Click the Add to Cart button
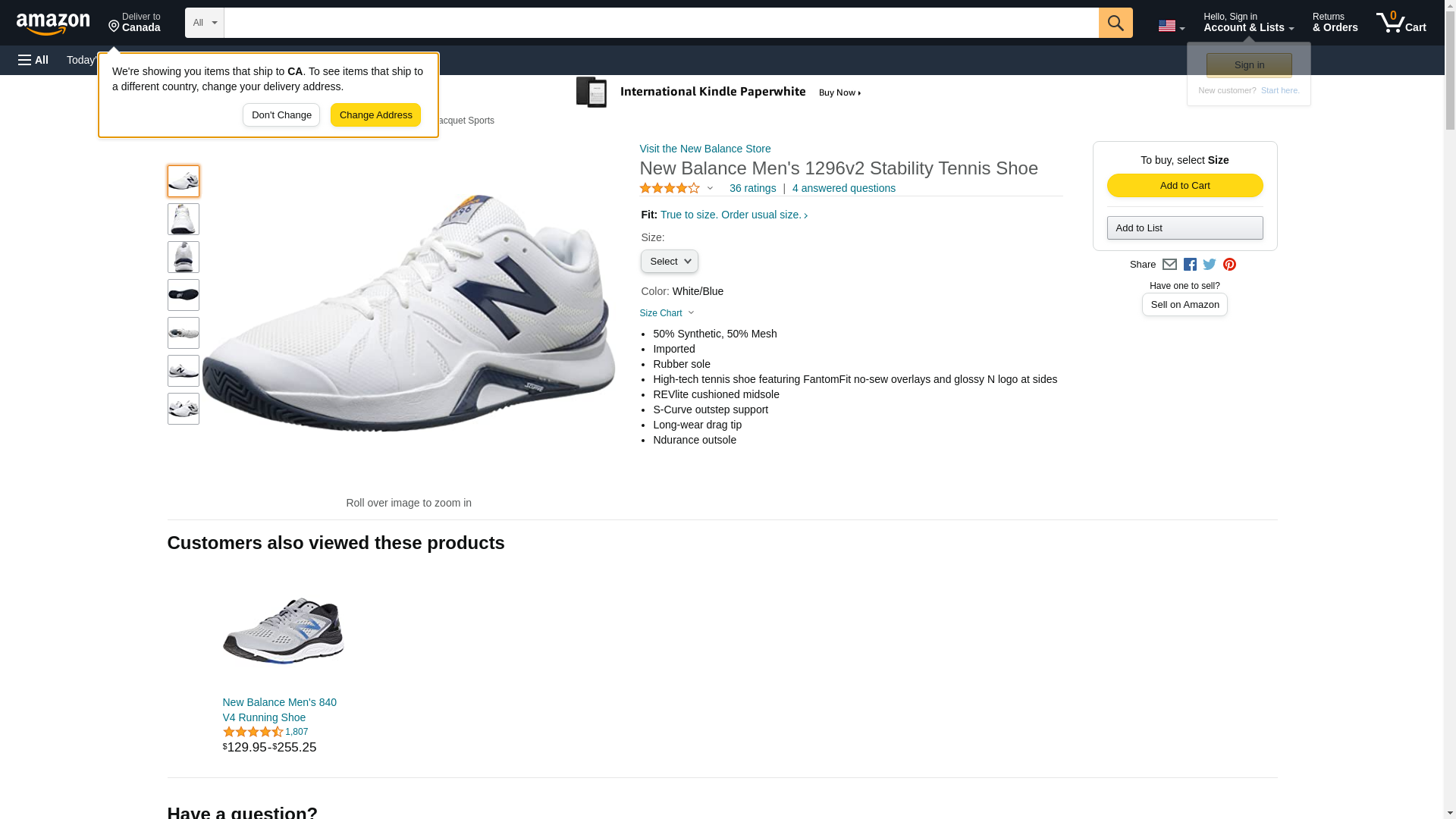The height and width of the screenshot is (819, 1456). tap(1185, 186)
